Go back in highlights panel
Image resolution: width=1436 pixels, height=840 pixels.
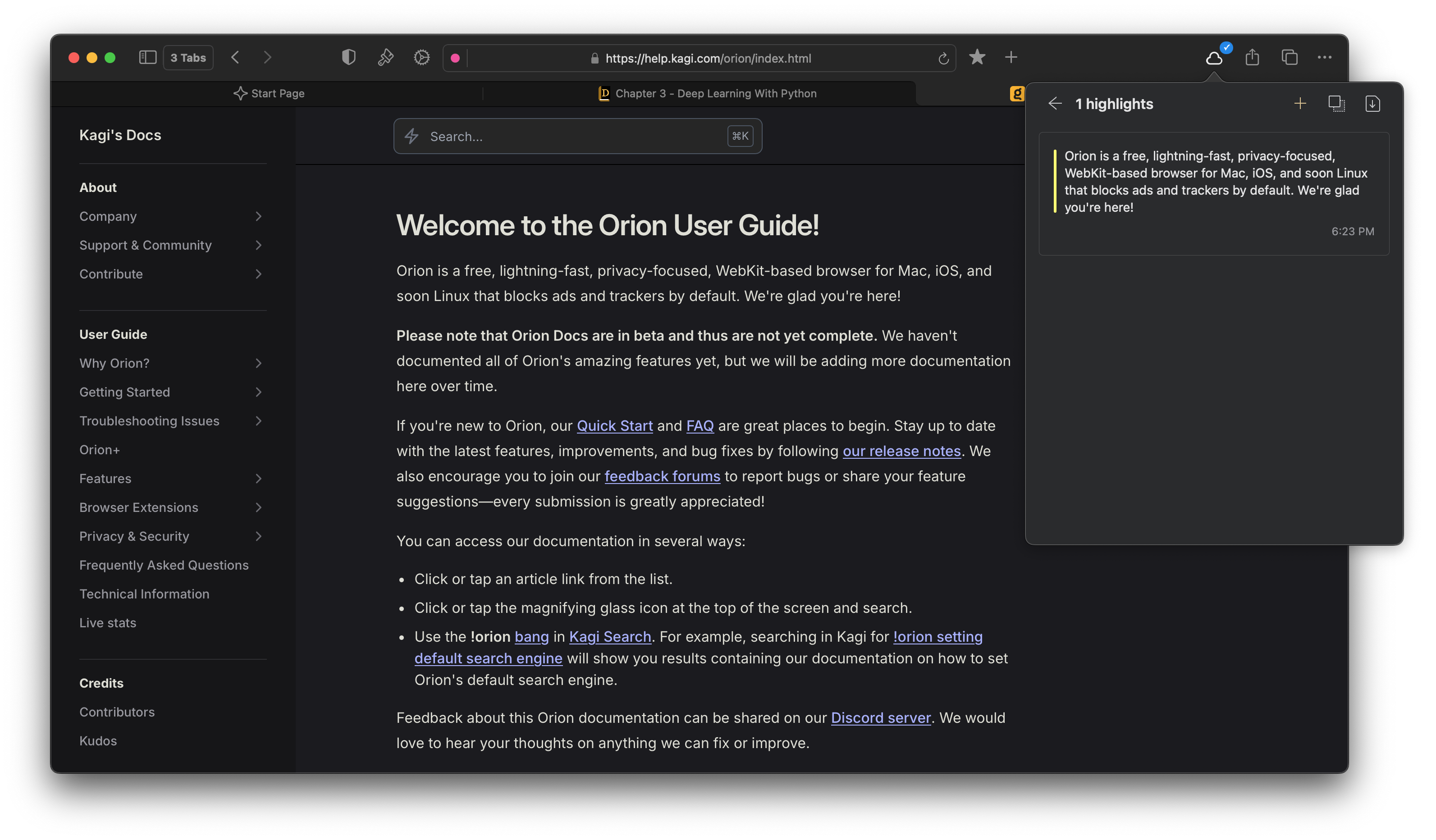point(1055,104)
